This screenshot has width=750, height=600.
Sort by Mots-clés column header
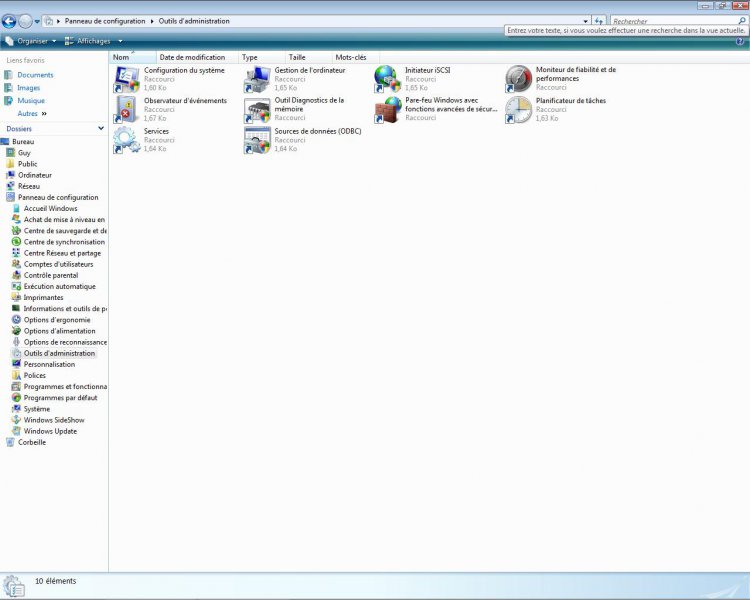point(355,57)
